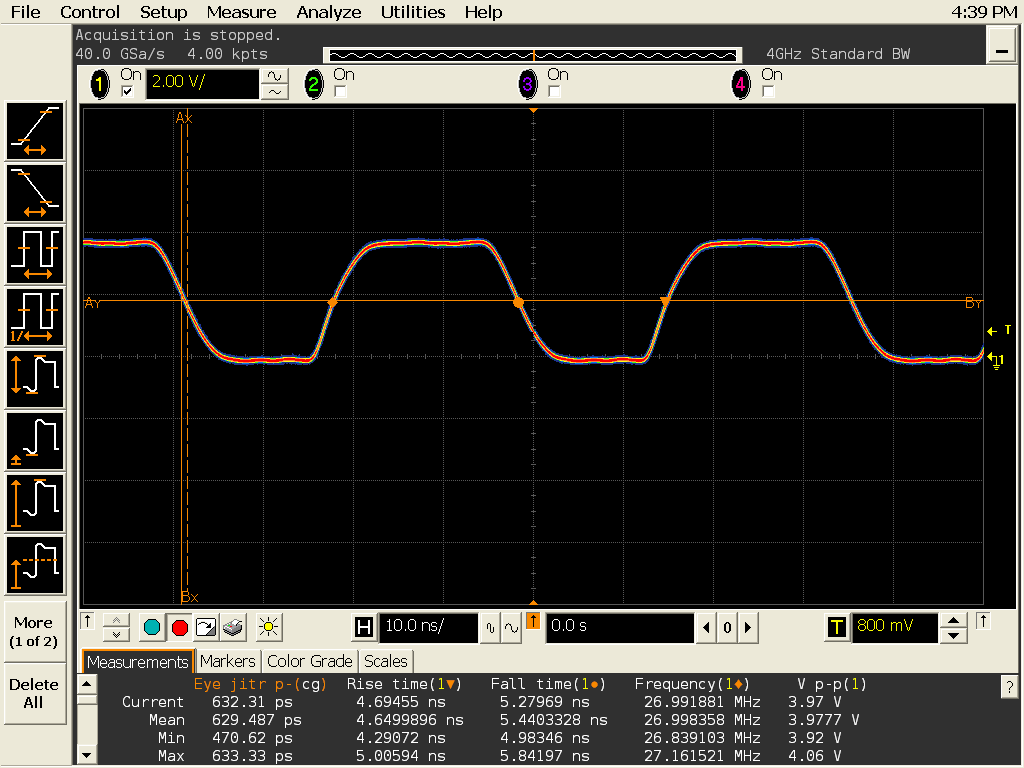Click the waveform intensity sun icon
The image size is (1024, 768).
tap(267, 628)
